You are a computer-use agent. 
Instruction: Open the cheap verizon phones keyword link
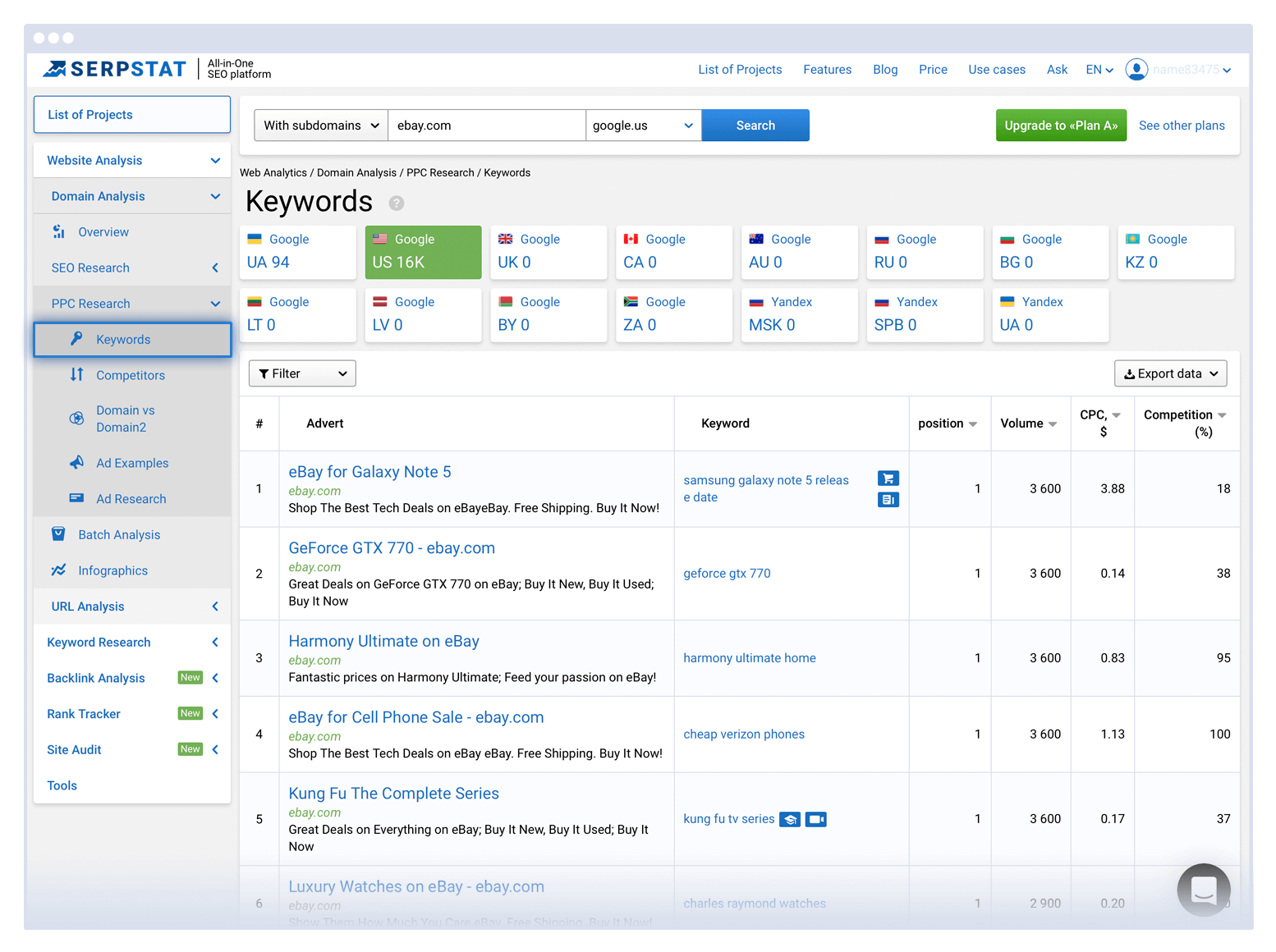coord(744,735)
